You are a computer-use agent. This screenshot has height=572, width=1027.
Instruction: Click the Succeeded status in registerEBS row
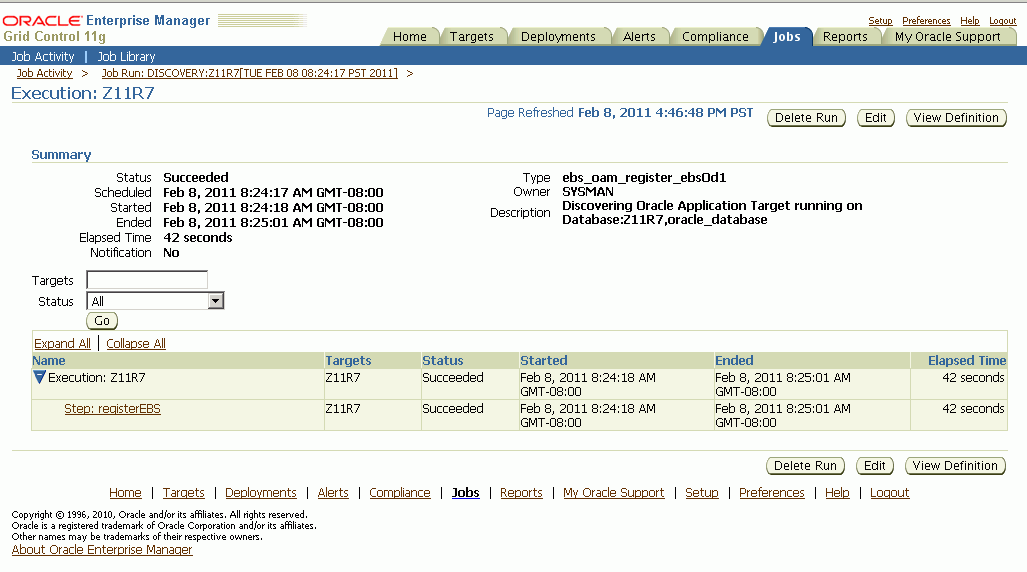coord(453,408)
